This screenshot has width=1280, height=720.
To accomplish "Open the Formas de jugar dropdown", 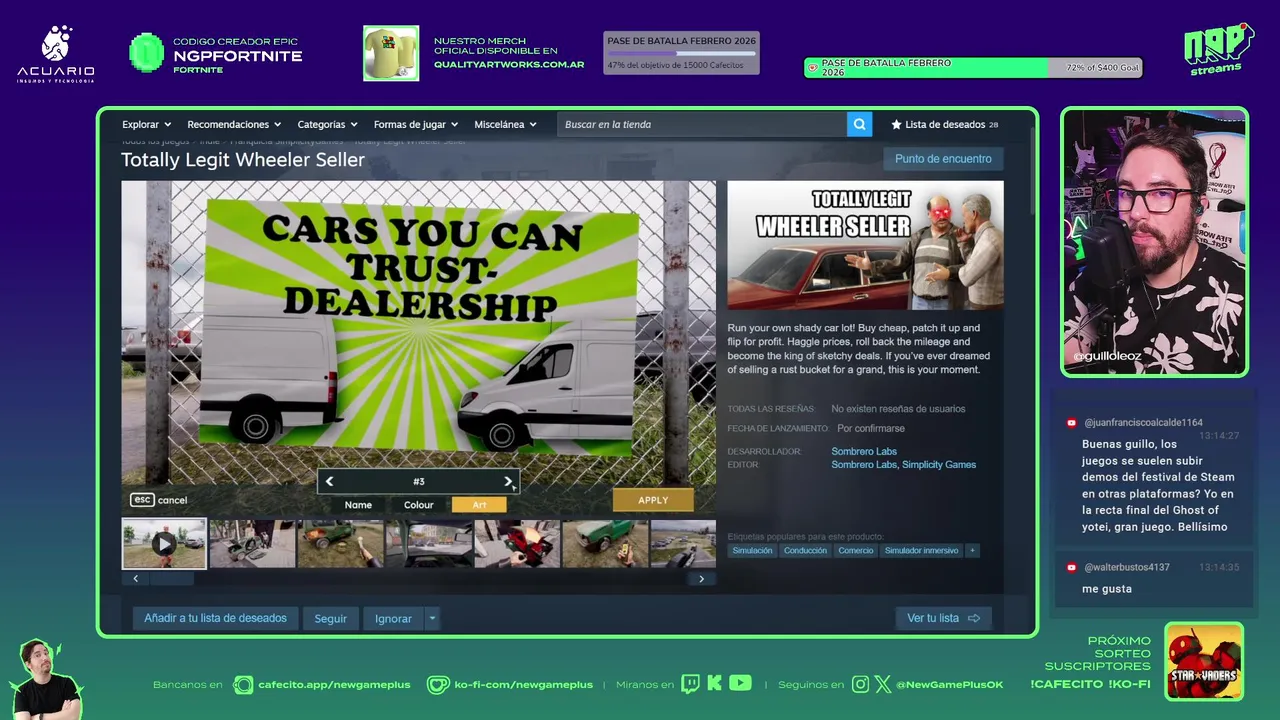I will tap(416, 124).
